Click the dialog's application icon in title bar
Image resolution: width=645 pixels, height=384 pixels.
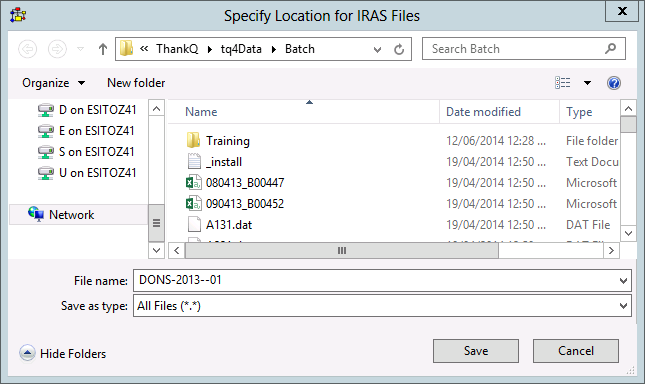[x=19, y=15]
